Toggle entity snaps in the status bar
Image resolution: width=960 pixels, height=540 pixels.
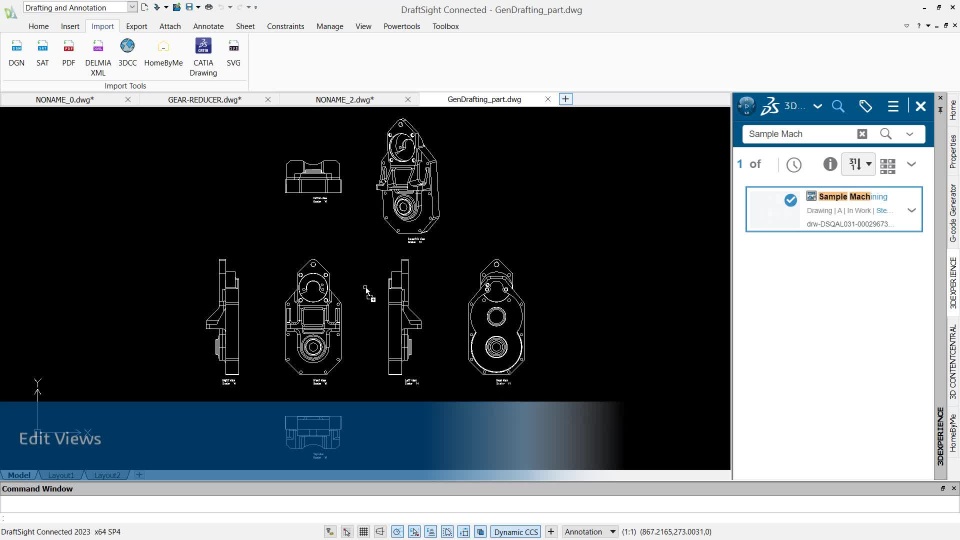(x=414, y=531)
